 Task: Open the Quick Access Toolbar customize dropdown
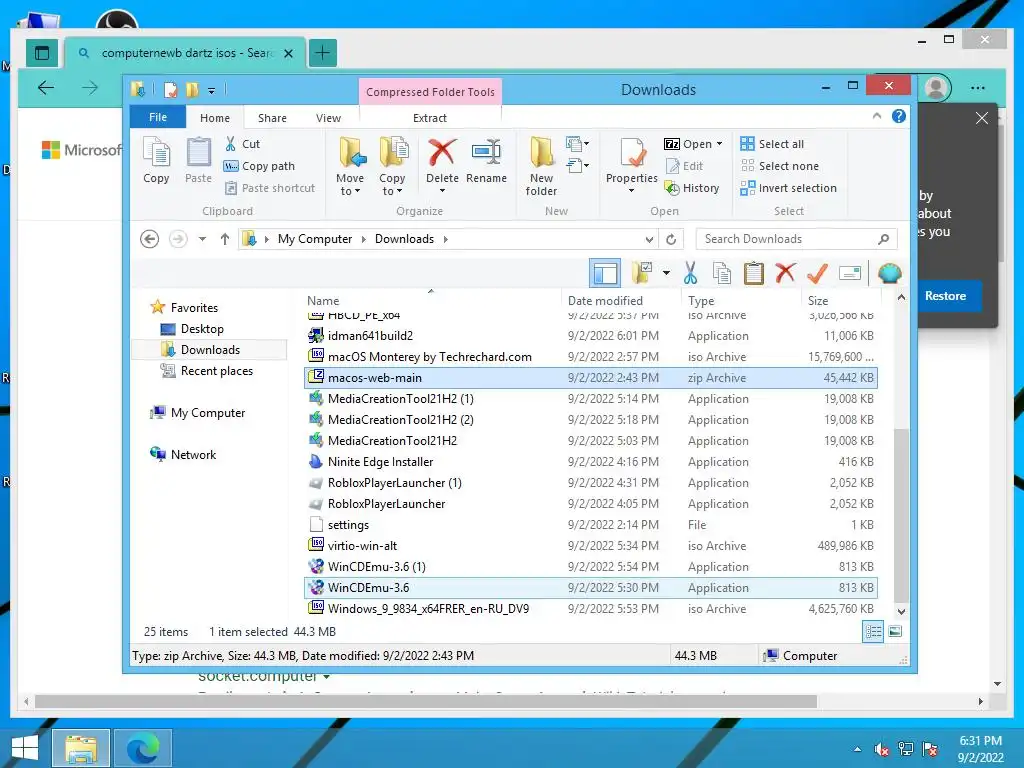point(211,90)
